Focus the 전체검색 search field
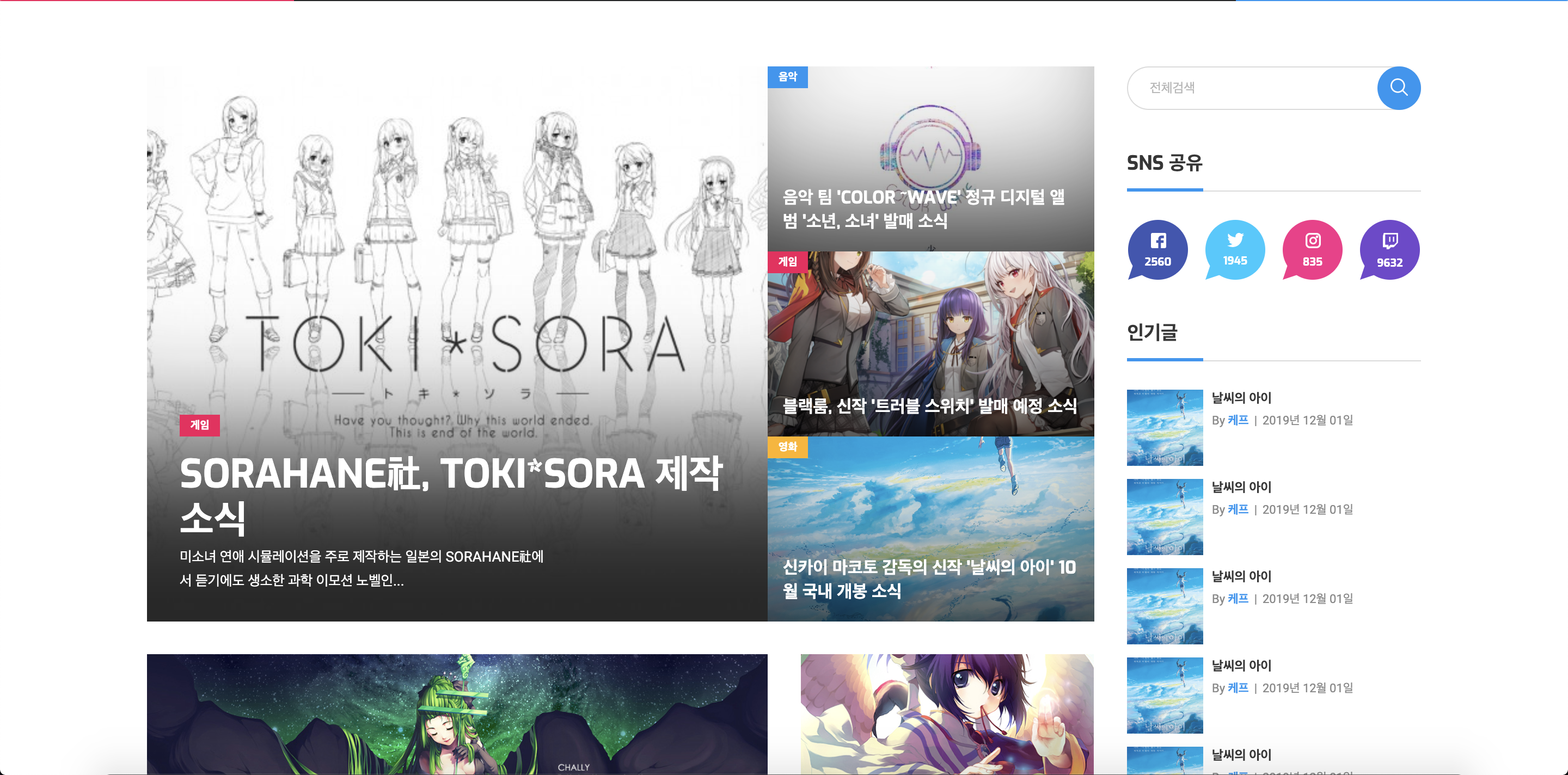The width and height of the screenshot is (1568, 775). coord(1253,88)
